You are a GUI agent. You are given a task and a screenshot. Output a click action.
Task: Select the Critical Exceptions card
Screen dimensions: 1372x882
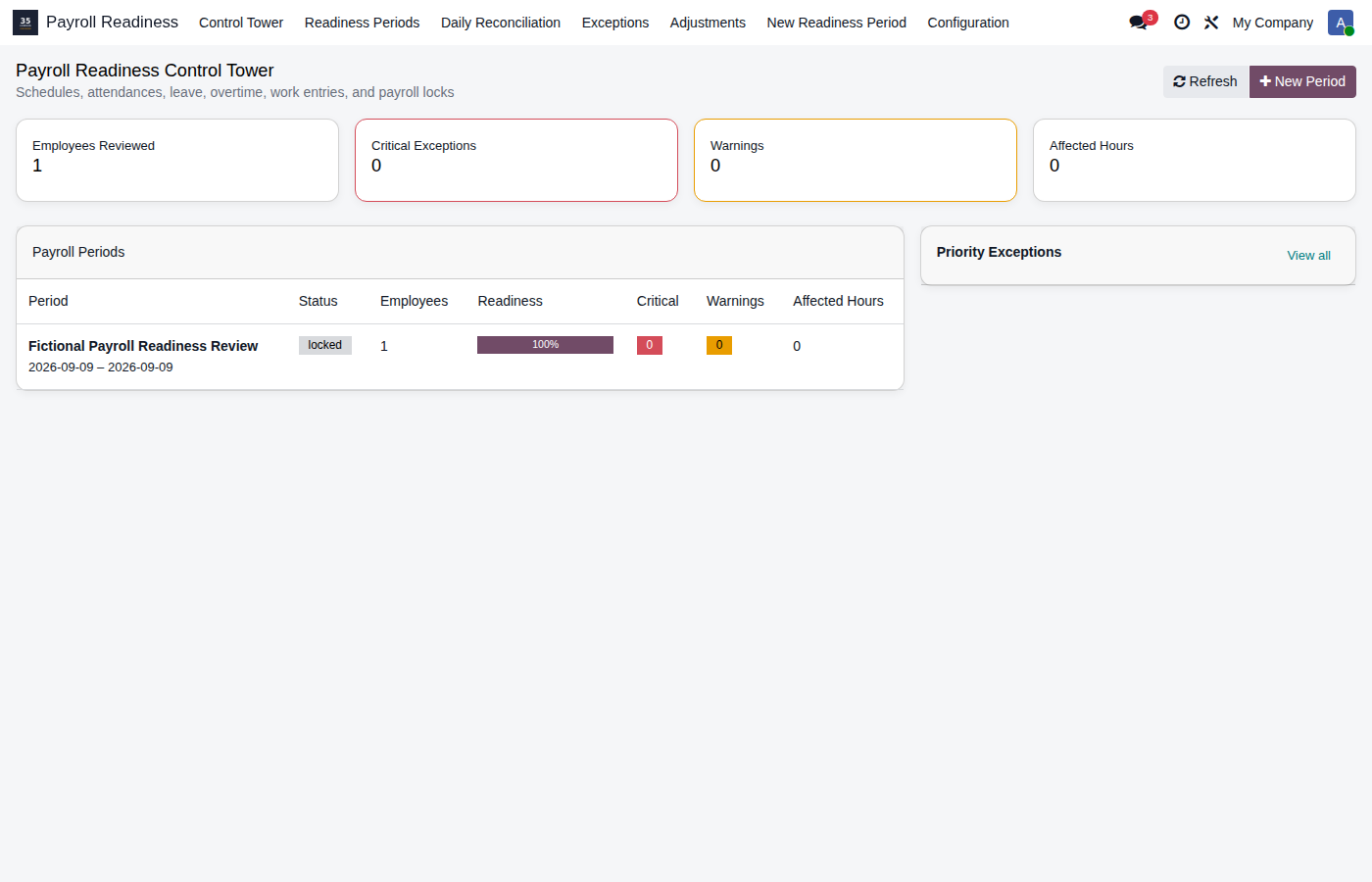click(516, 161)
